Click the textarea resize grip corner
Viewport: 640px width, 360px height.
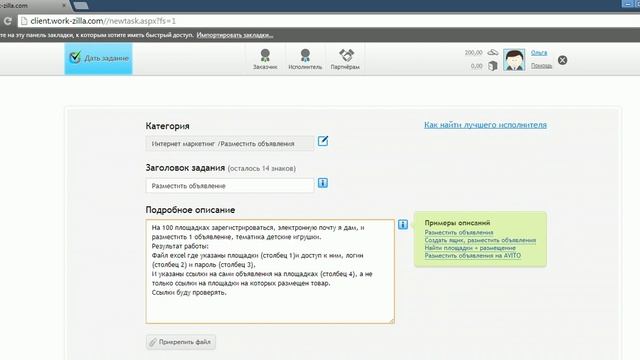tap(391, 321)
